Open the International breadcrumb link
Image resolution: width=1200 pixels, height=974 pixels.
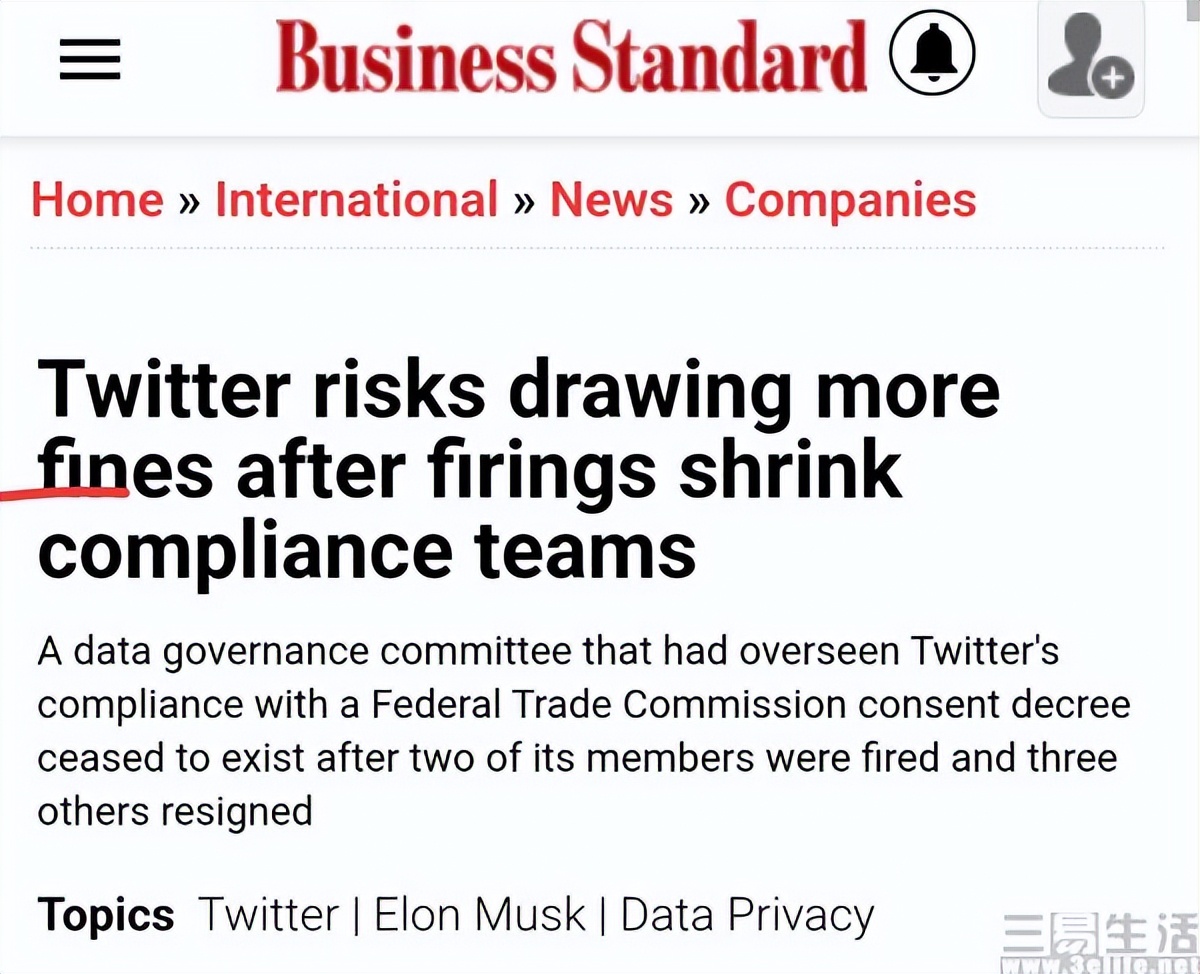pyautogui.click(x=356, y=199)
